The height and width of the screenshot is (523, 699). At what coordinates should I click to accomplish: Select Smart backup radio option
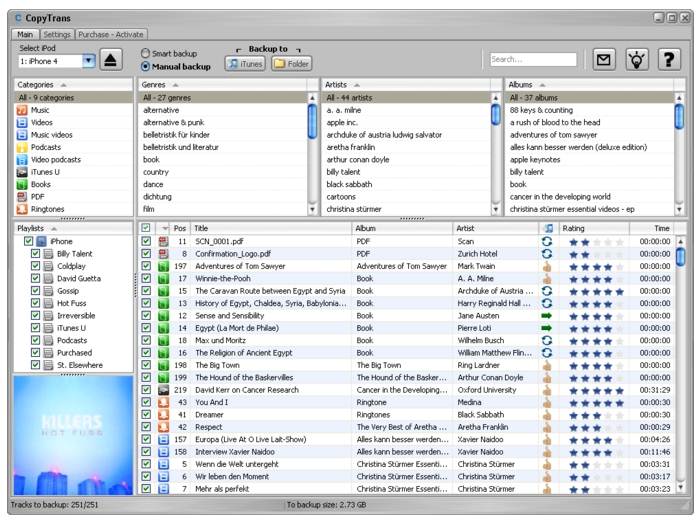click(x=145, y=53)
